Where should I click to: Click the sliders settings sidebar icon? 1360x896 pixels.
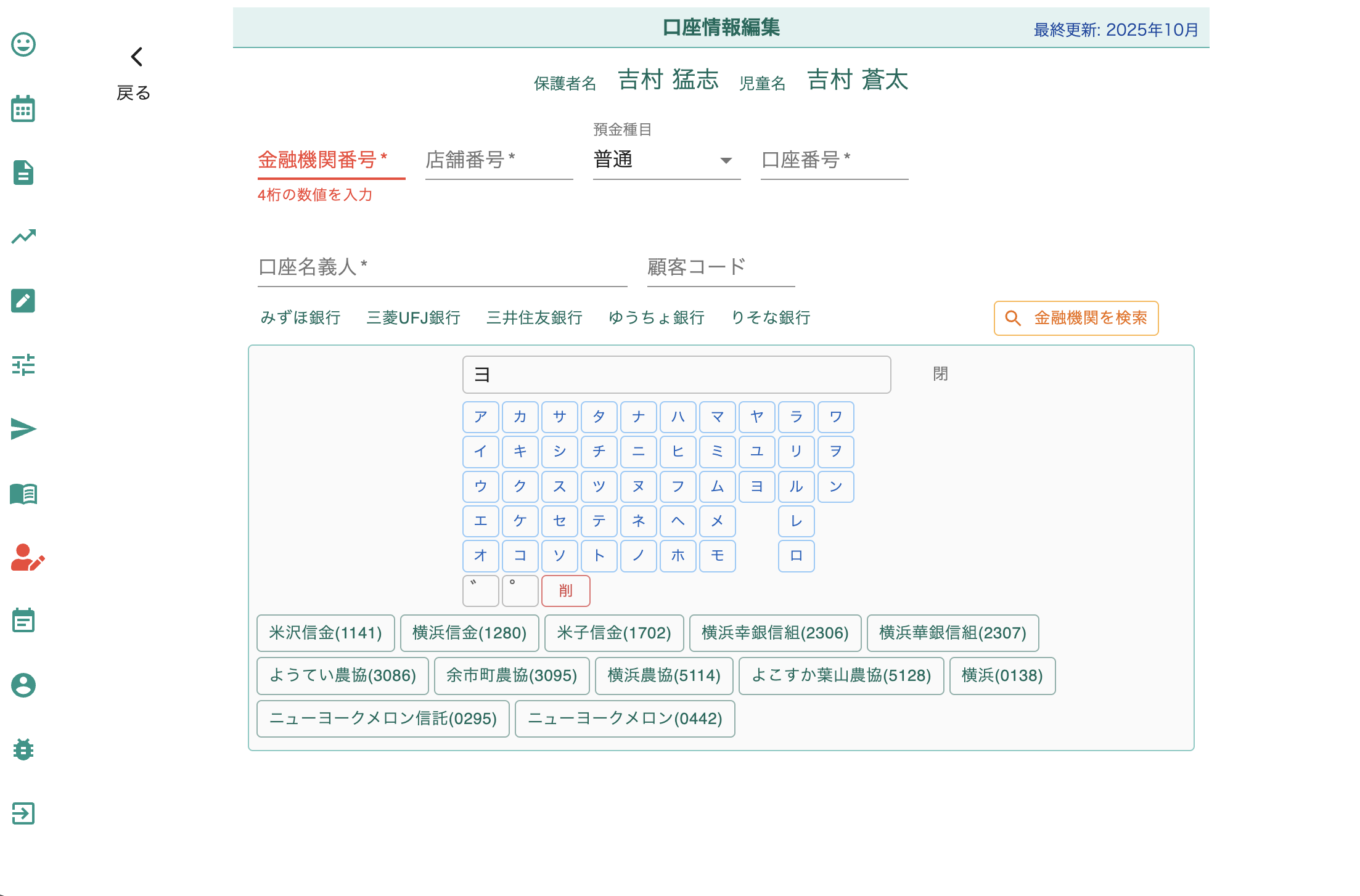23,365
